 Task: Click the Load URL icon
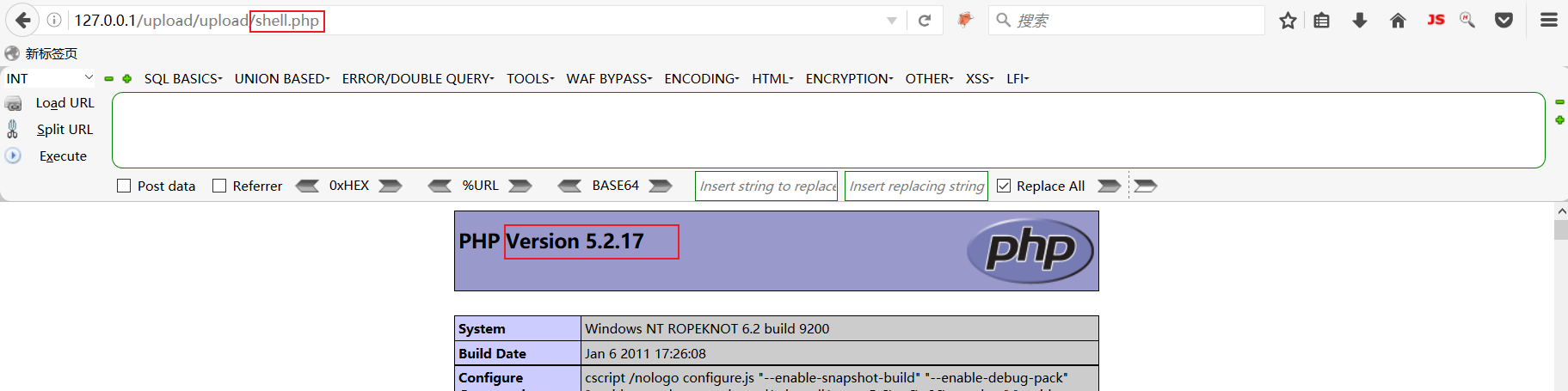(13, 103)
